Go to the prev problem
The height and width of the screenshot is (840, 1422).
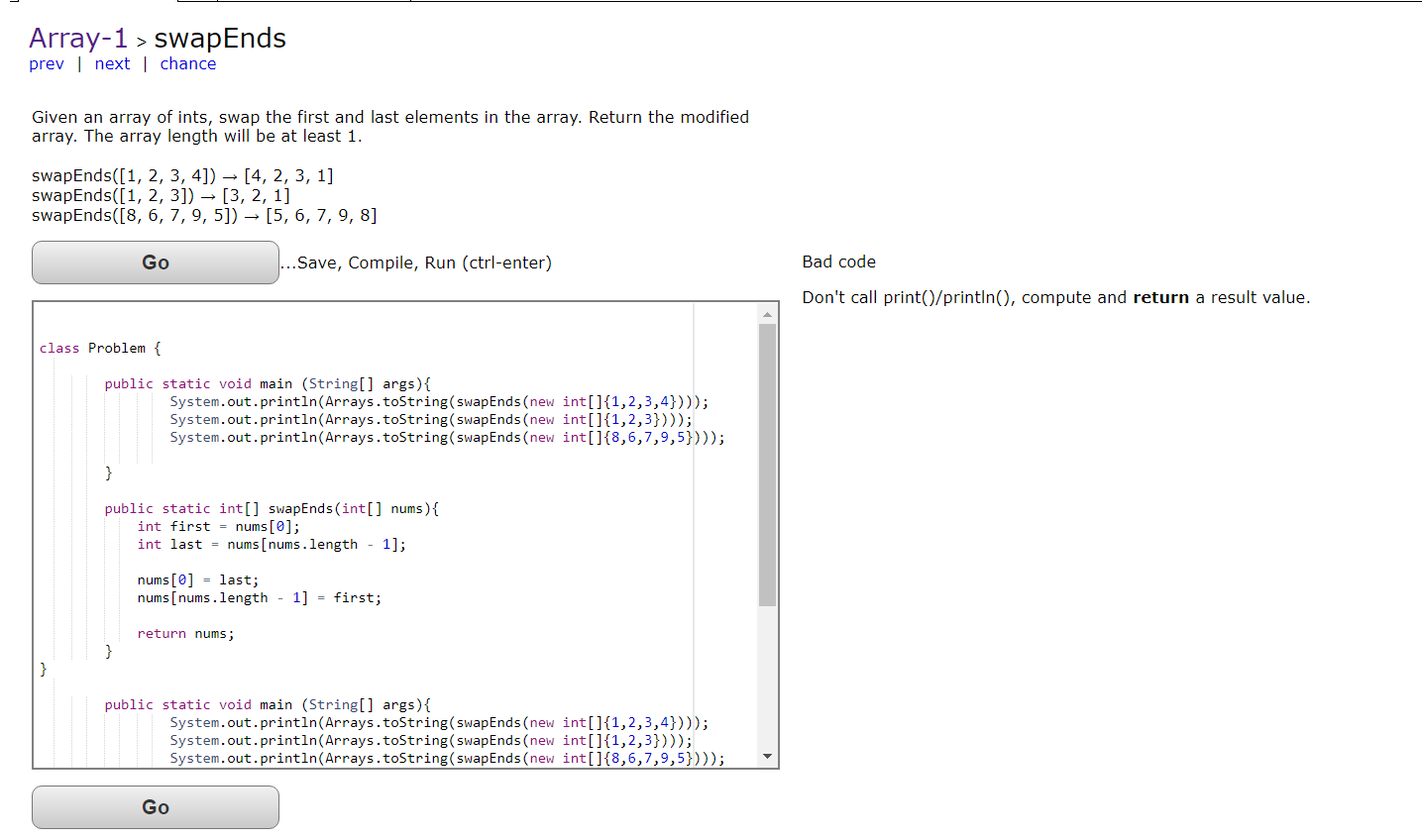click(47, 63)
